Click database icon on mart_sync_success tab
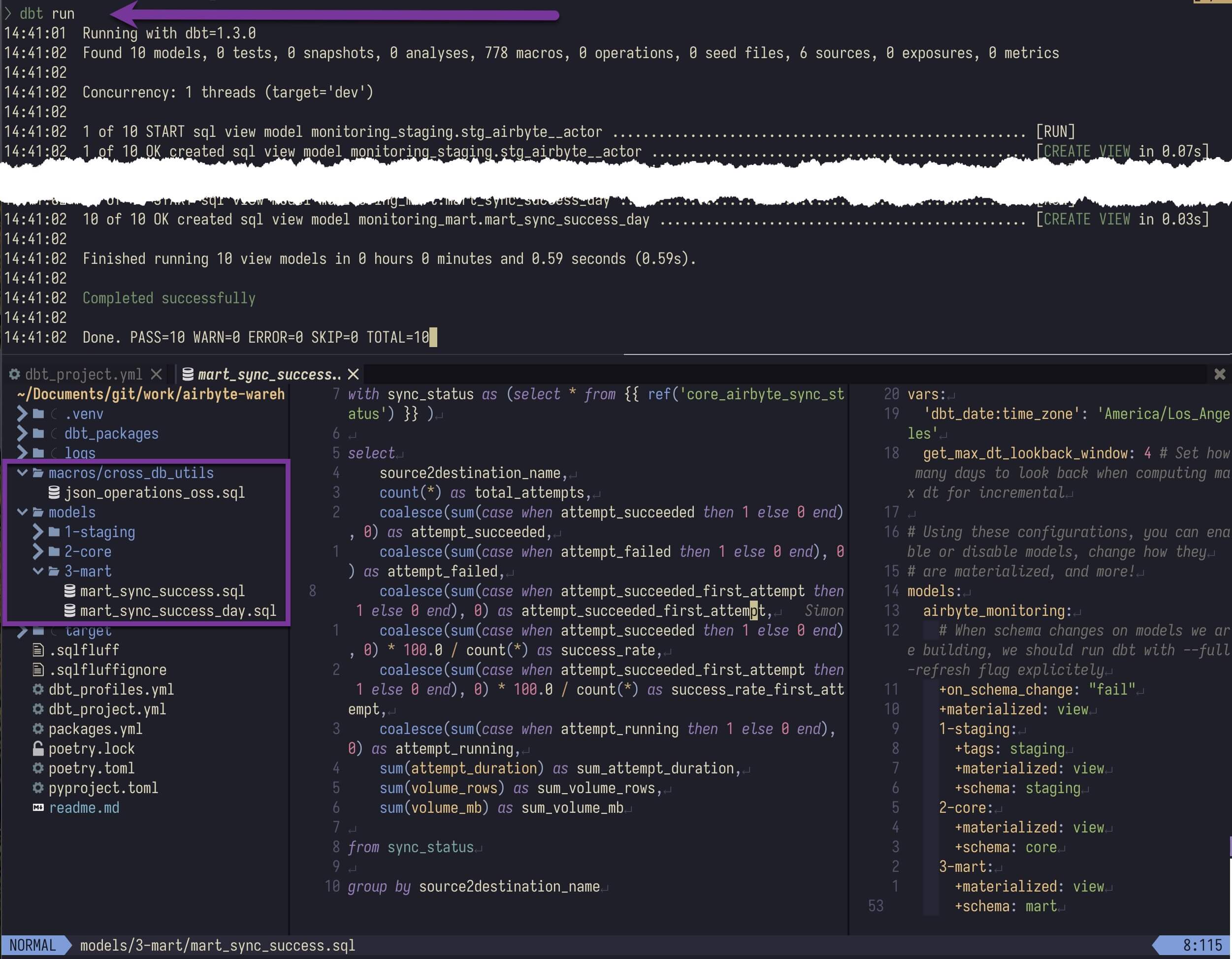Viewport: 1232px width, 959px height. 188,374
